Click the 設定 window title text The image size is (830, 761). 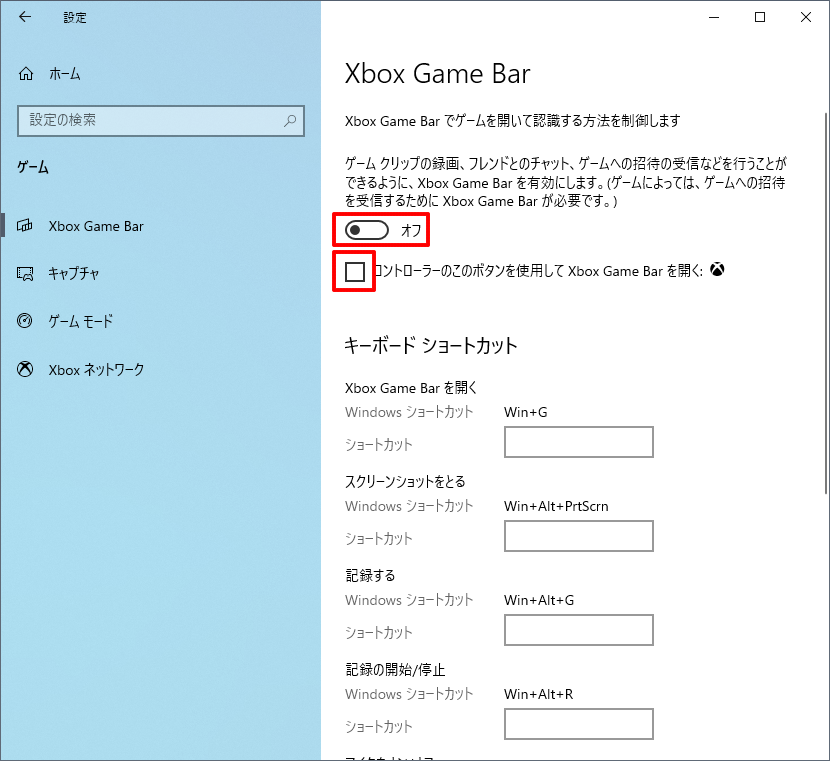pyautogui.click(x=75, y=17)
